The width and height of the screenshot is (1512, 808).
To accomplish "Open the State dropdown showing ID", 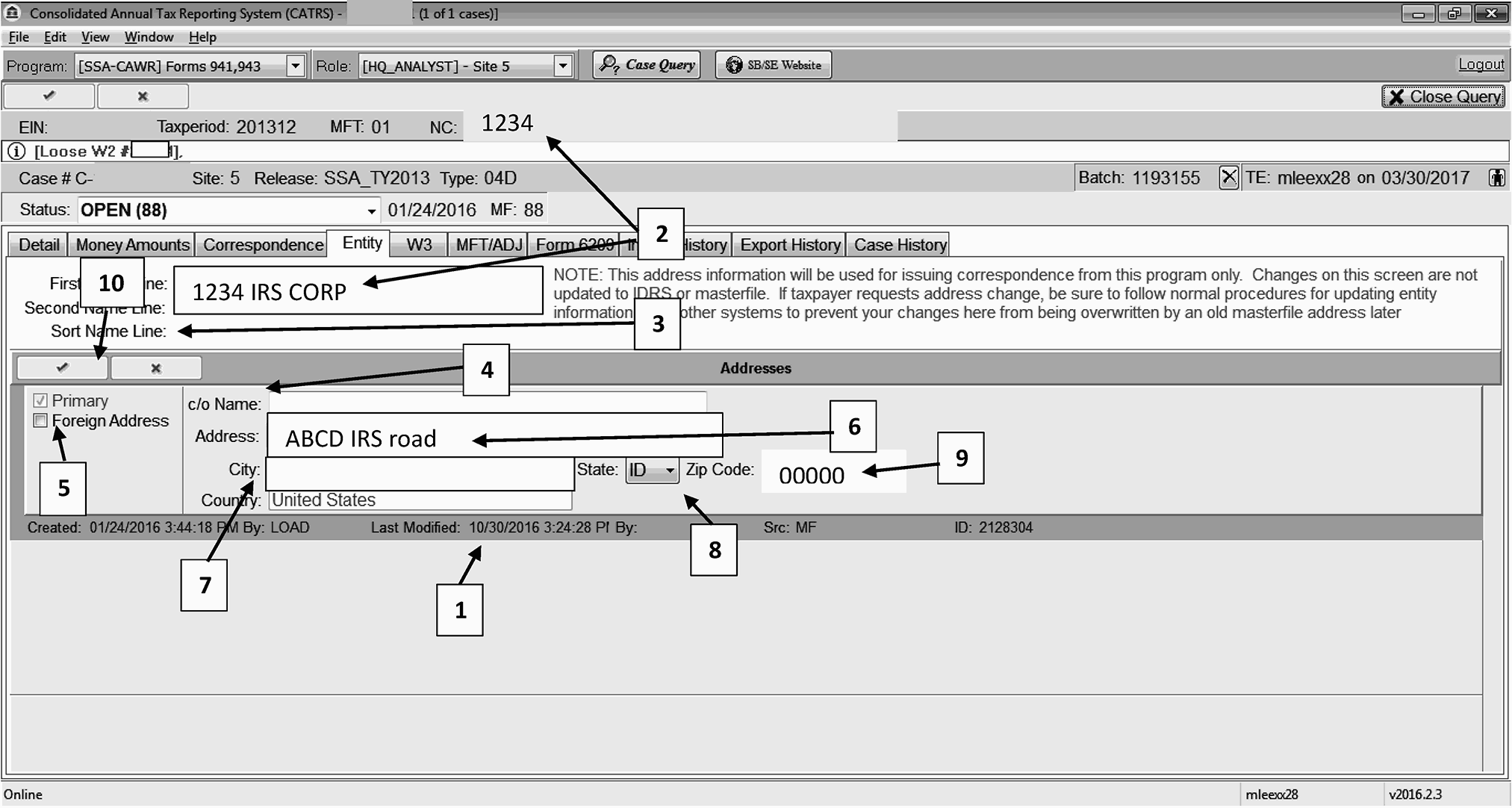I will (670, 470).
